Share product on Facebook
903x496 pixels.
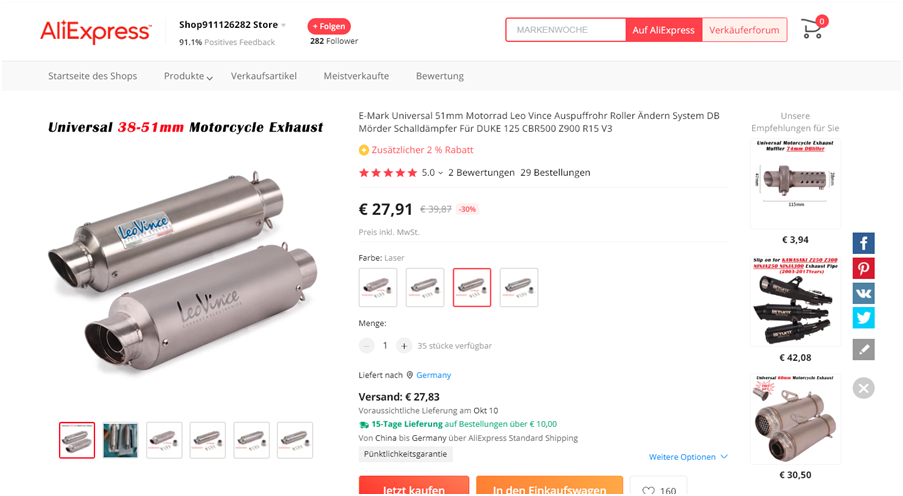point(863,243)
